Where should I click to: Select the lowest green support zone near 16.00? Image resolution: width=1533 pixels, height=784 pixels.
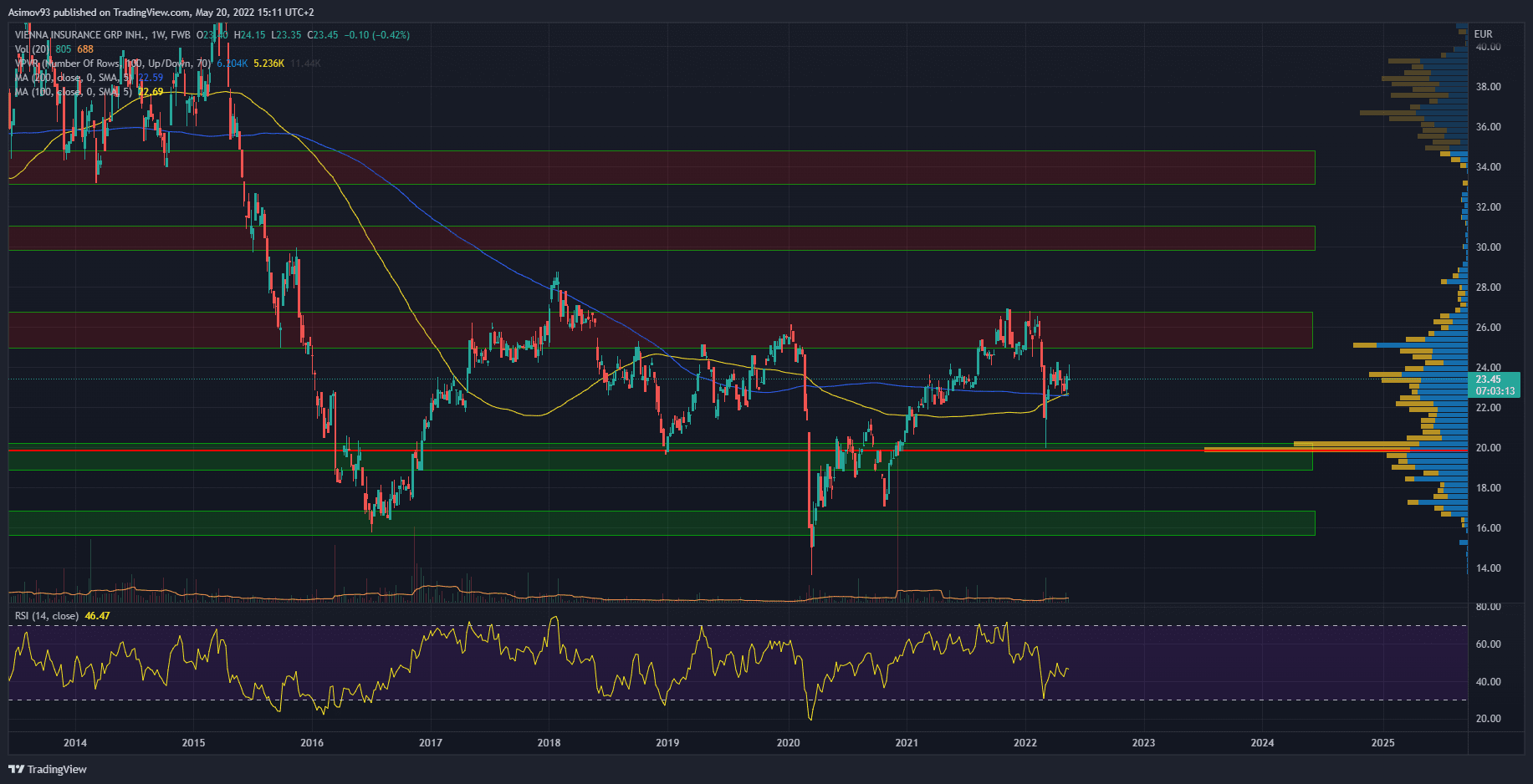pos(661,523)
